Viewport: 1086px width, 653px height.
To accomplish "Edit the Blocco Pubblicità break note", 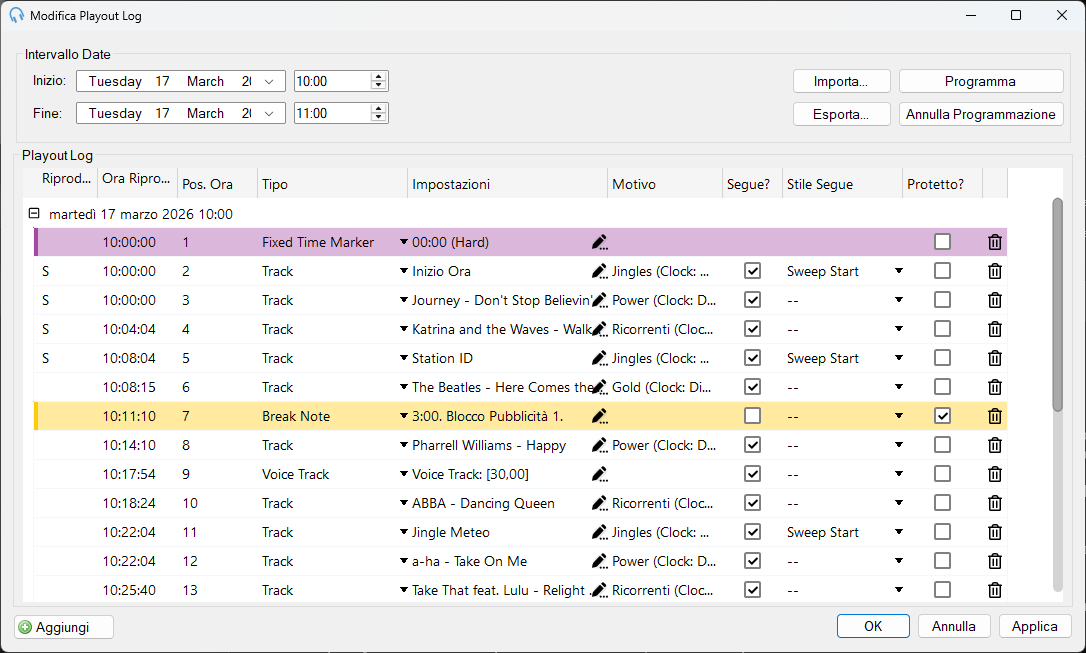I will 600,416.
